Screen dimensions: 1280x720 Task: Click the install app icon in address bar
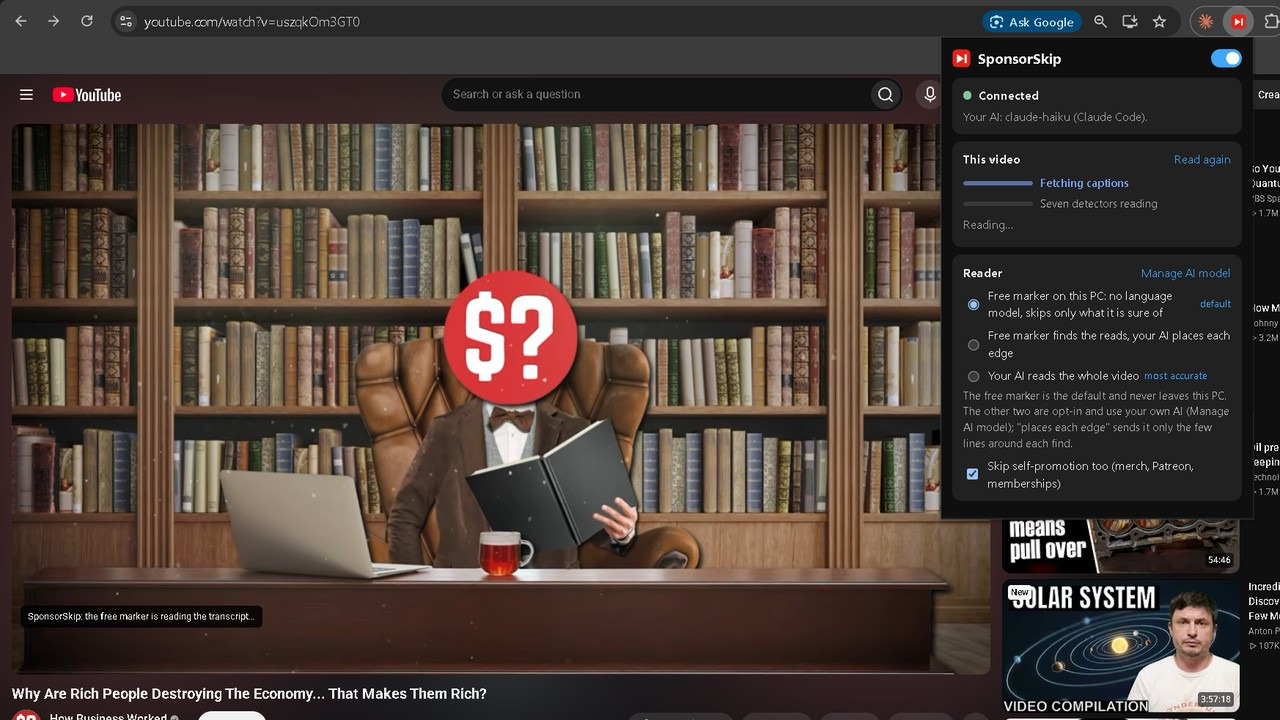[1130, 21]
